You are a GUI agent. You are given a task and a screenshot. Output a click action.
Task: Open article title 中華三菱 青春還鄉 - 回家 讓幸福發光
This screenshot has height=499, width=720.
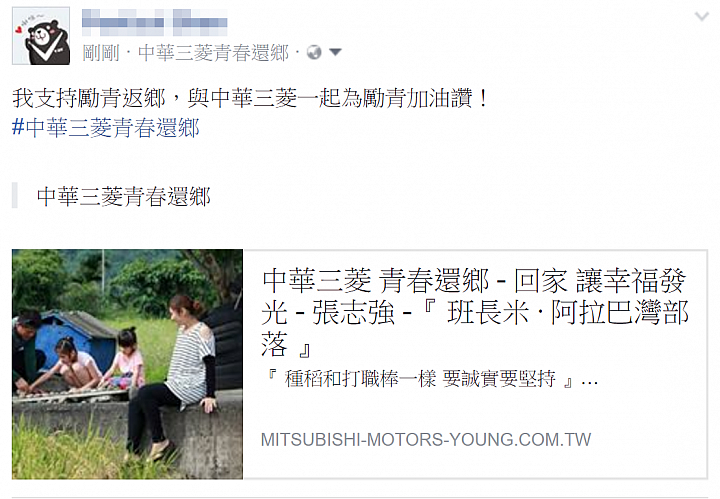tap(474, 297)
